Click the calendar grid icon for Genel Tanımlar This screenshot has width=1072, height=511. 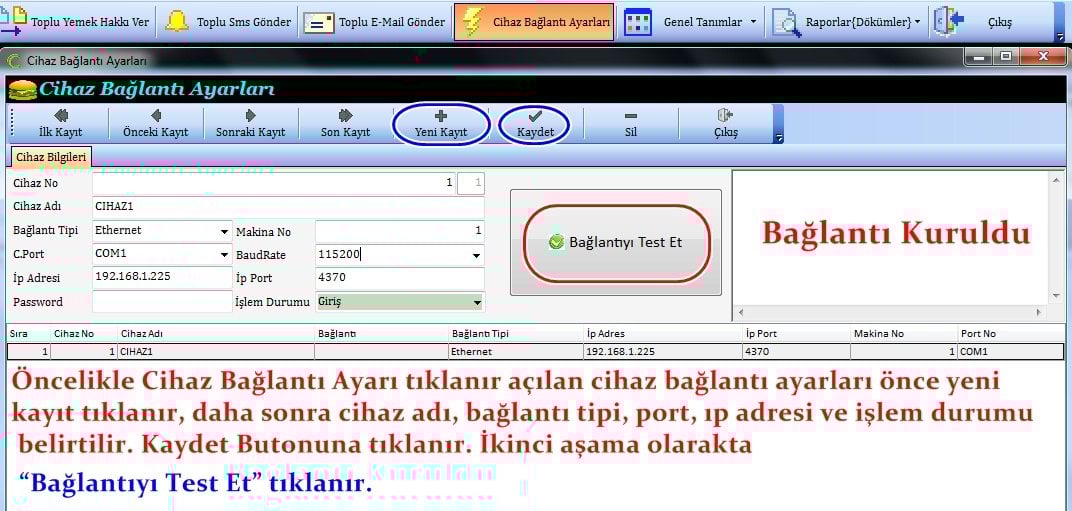pyautogui.click(x=638, y=23)
